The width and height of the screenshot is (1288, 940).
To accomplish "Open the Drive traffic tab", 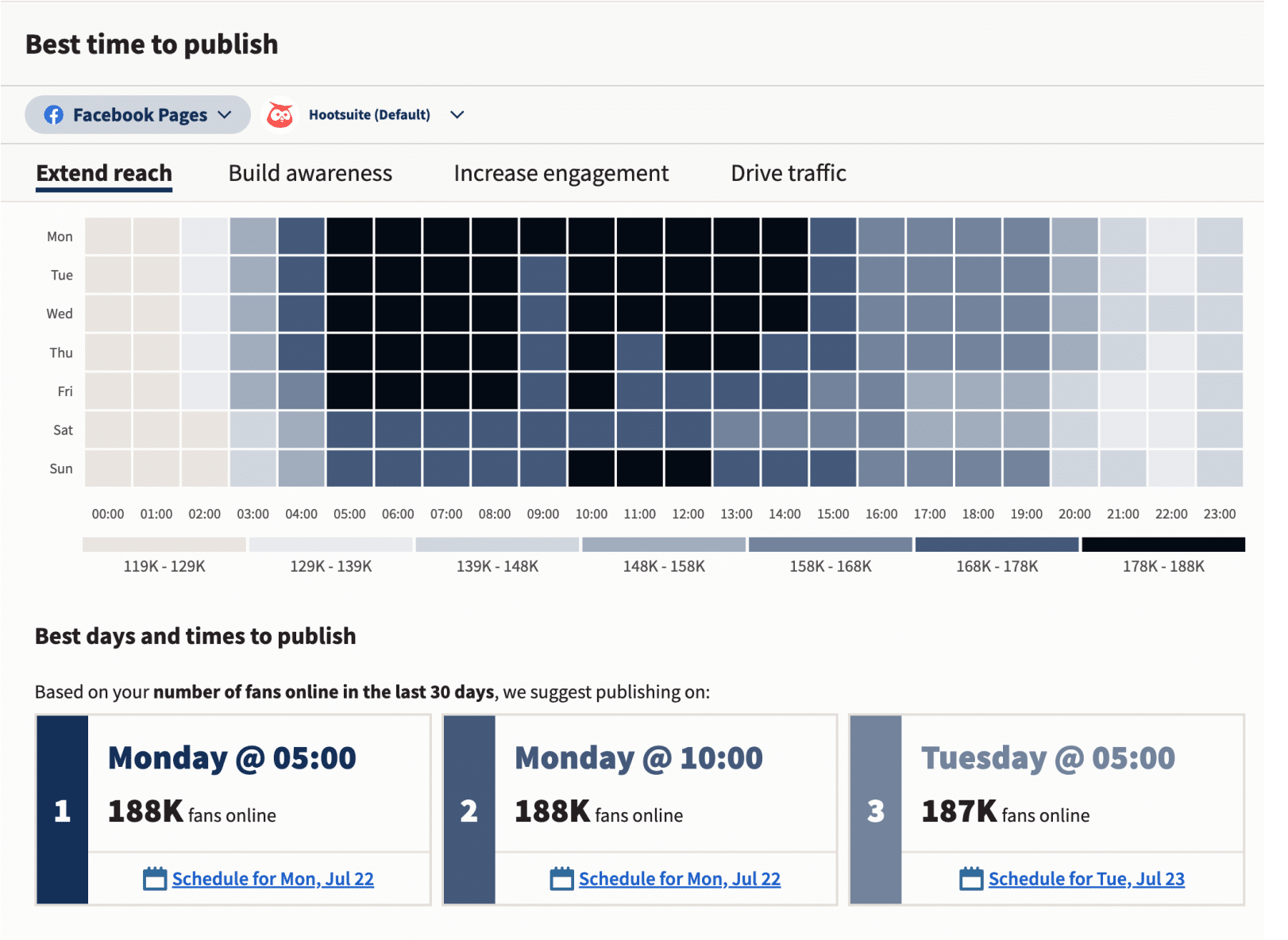I will pyautogui.click(x=788, y=172).
